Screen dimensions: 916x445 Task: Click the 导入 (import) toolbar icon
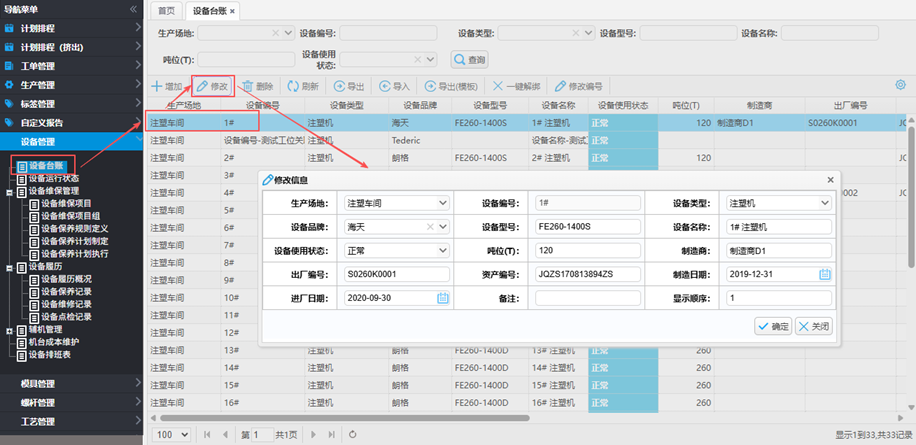385,87
